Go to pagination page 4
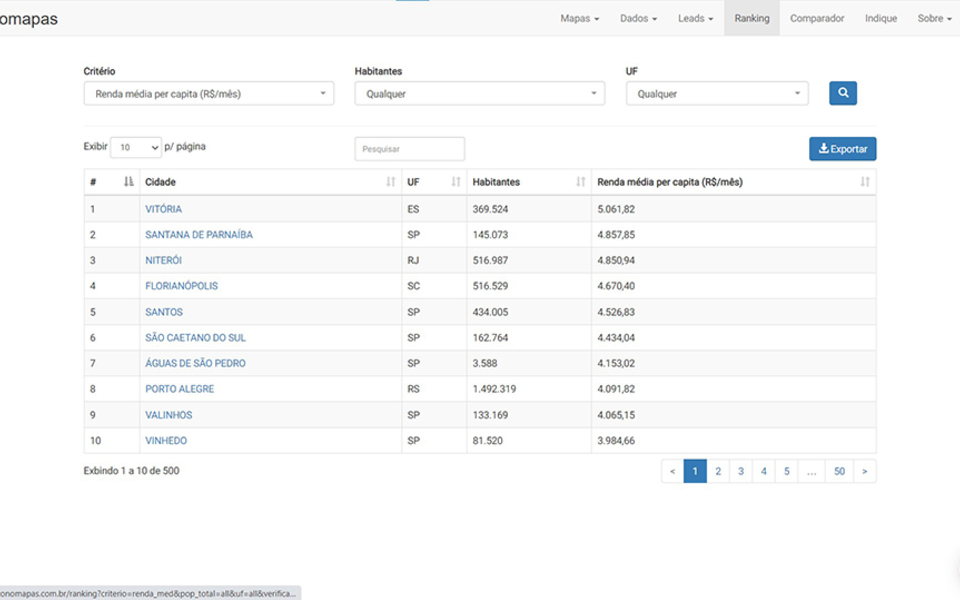The width and height of the screenshot is (960, 600). (763, 471)
